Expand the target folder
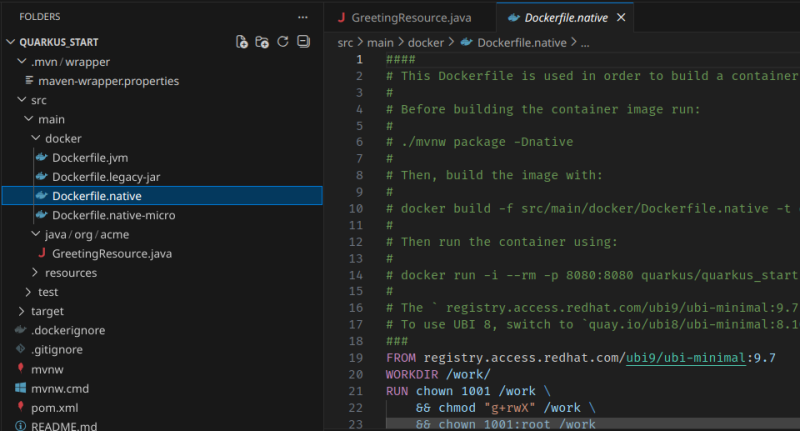Viewport: 800px width, 431px height. (47, 311)
